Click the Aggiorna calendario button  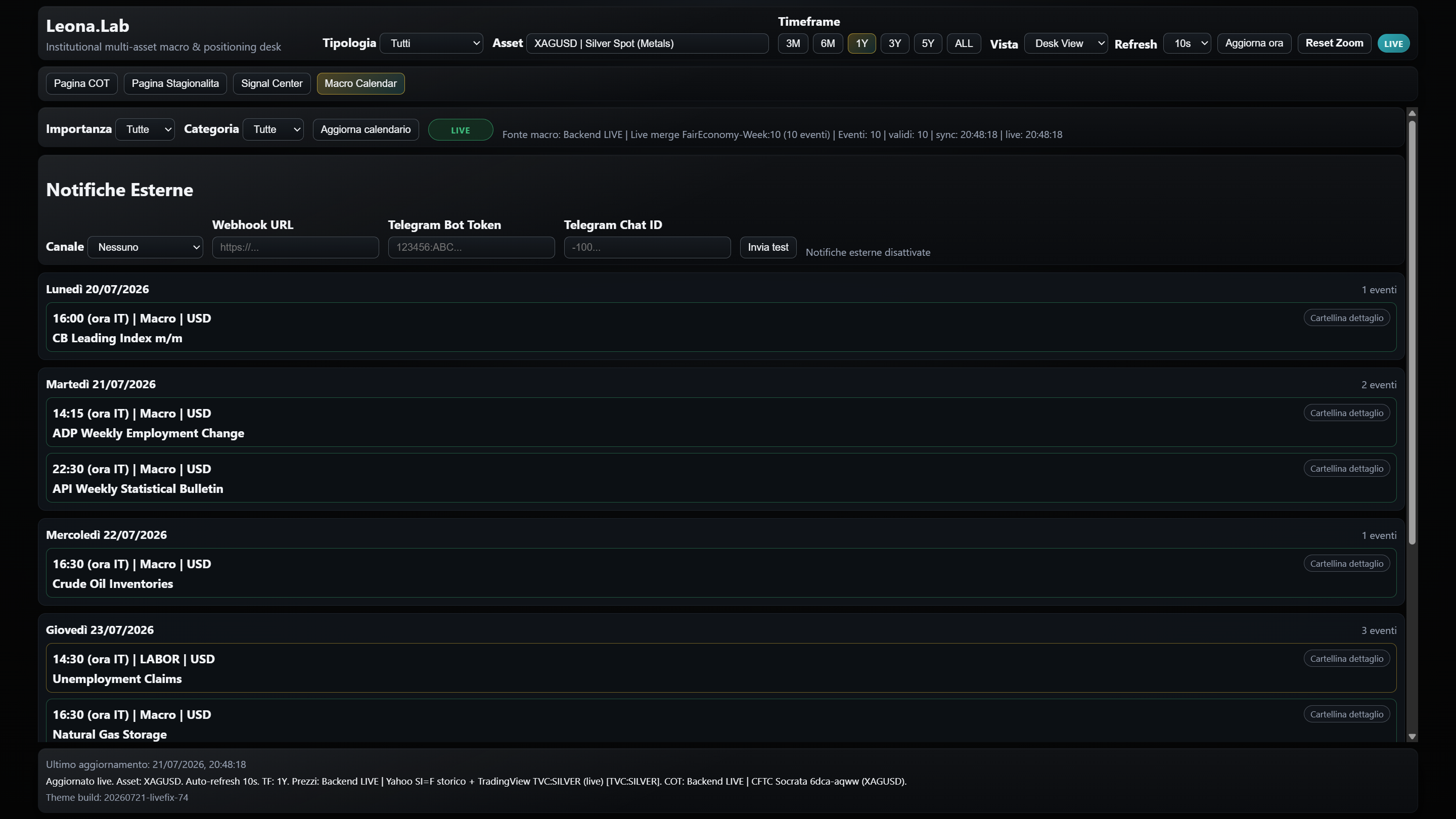pos(366,129)
